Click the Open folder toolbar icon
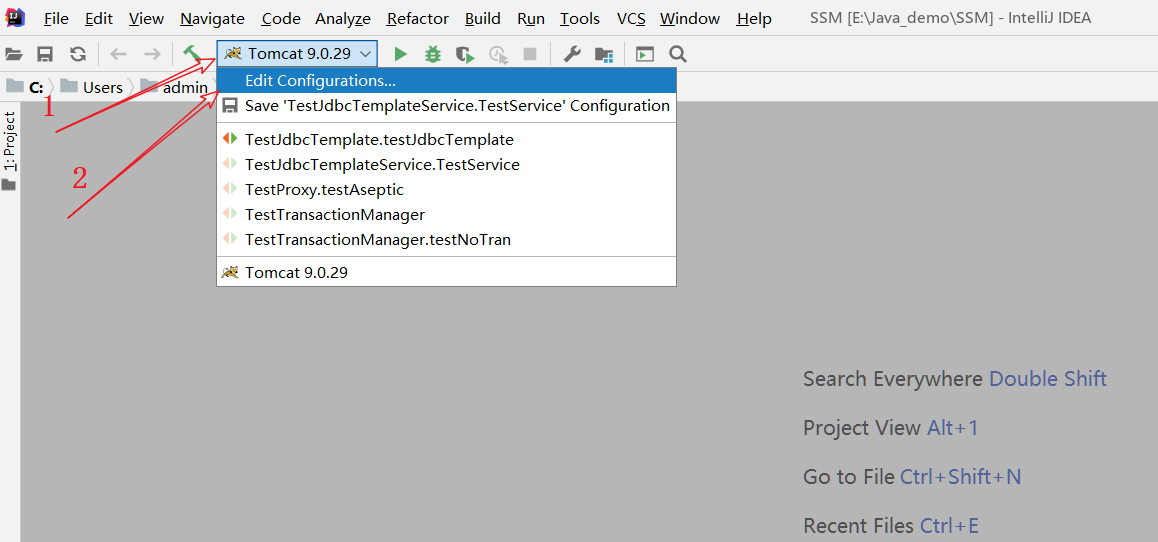 tap(13, 54)
